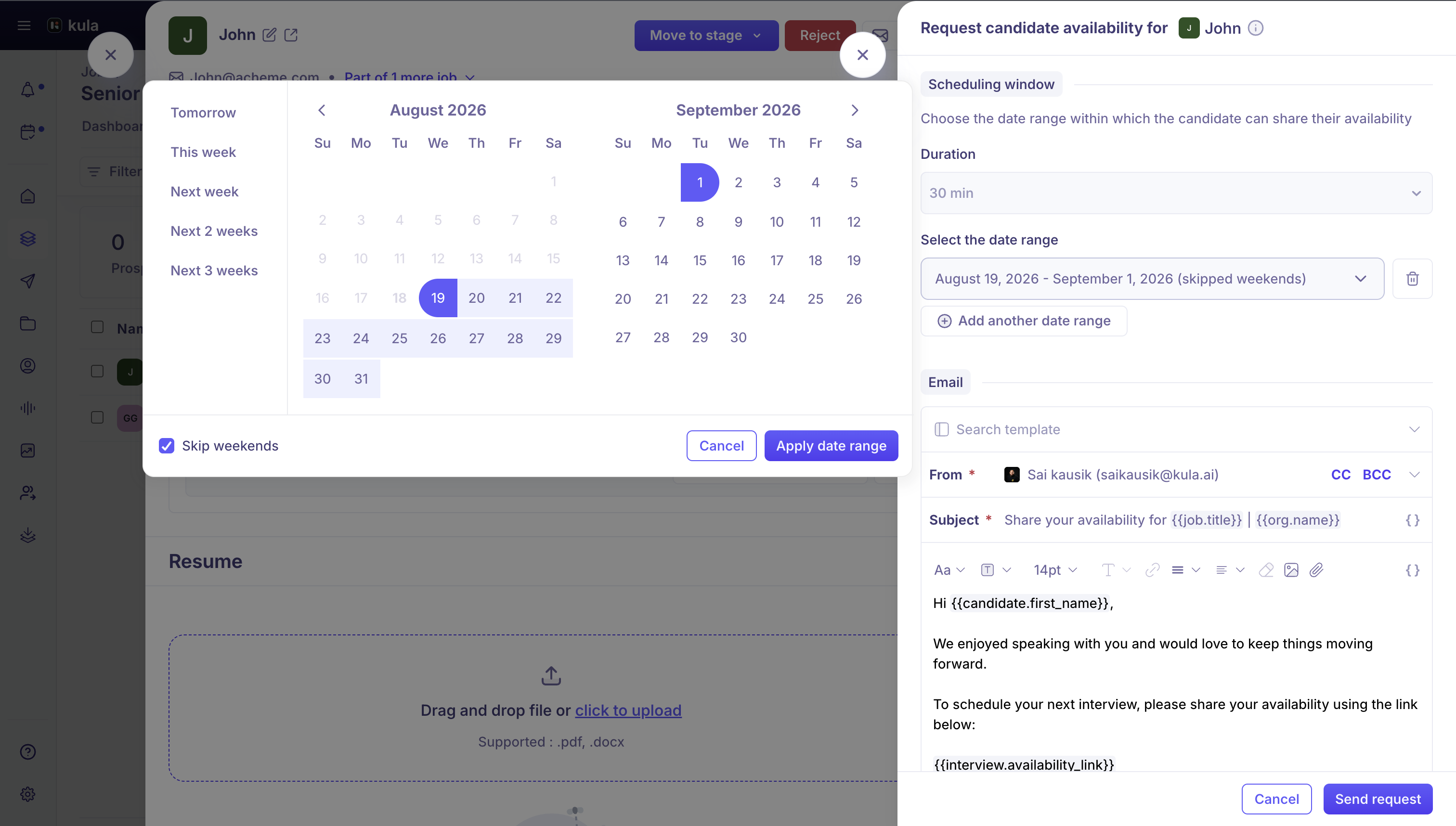Viewport: 1456px width, 826px height.
Task: Go to previous month in calendar
Action: 322,110
